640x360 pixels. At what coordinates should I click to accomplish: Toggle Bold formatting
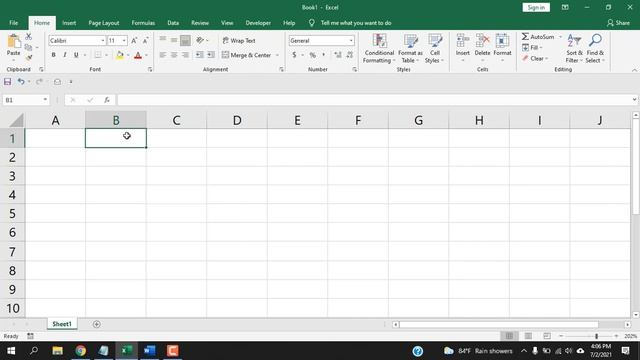click(x=53, y=55)
